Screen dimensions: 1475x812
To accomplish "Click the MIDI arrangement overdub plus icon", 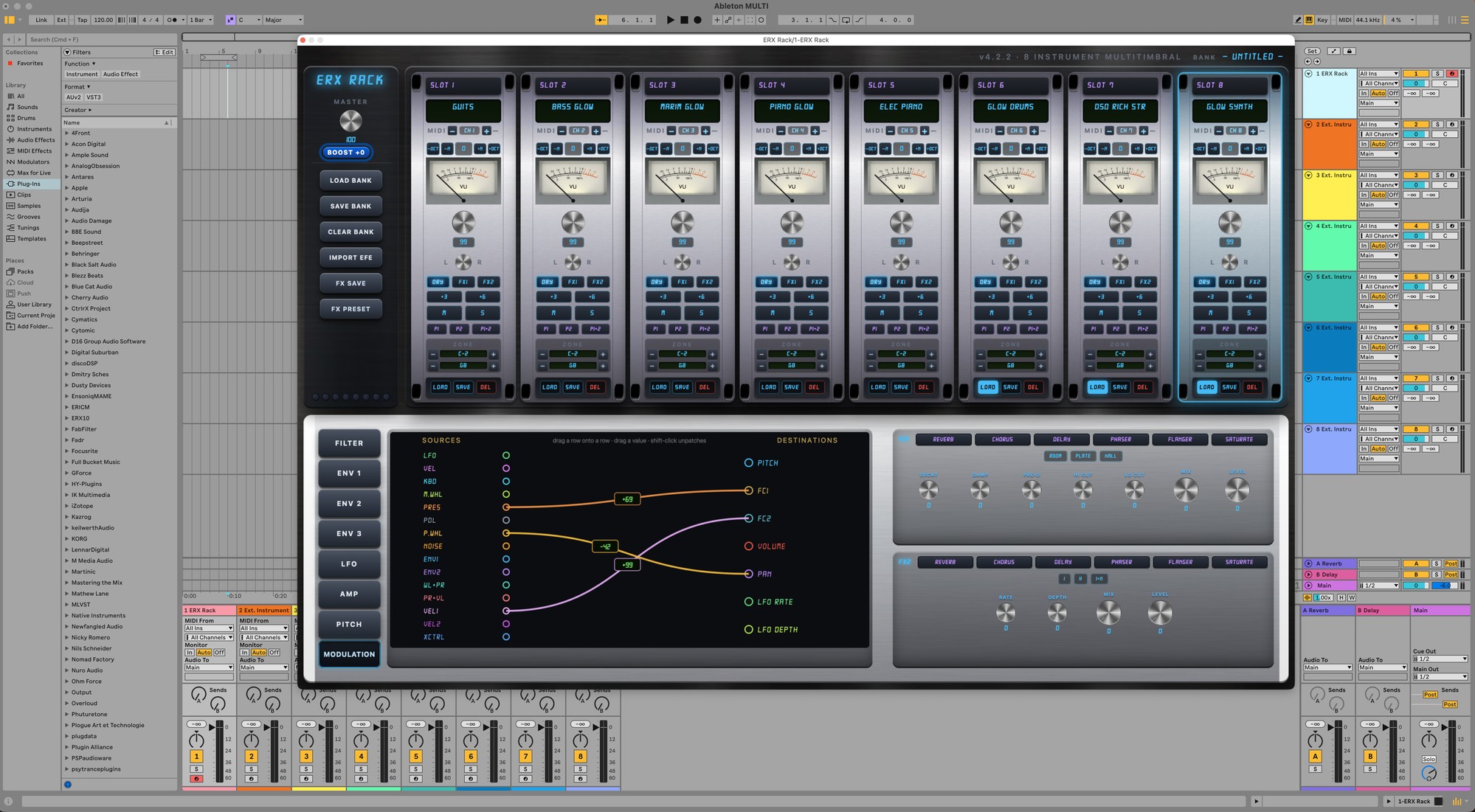I will tap(716, 20).
